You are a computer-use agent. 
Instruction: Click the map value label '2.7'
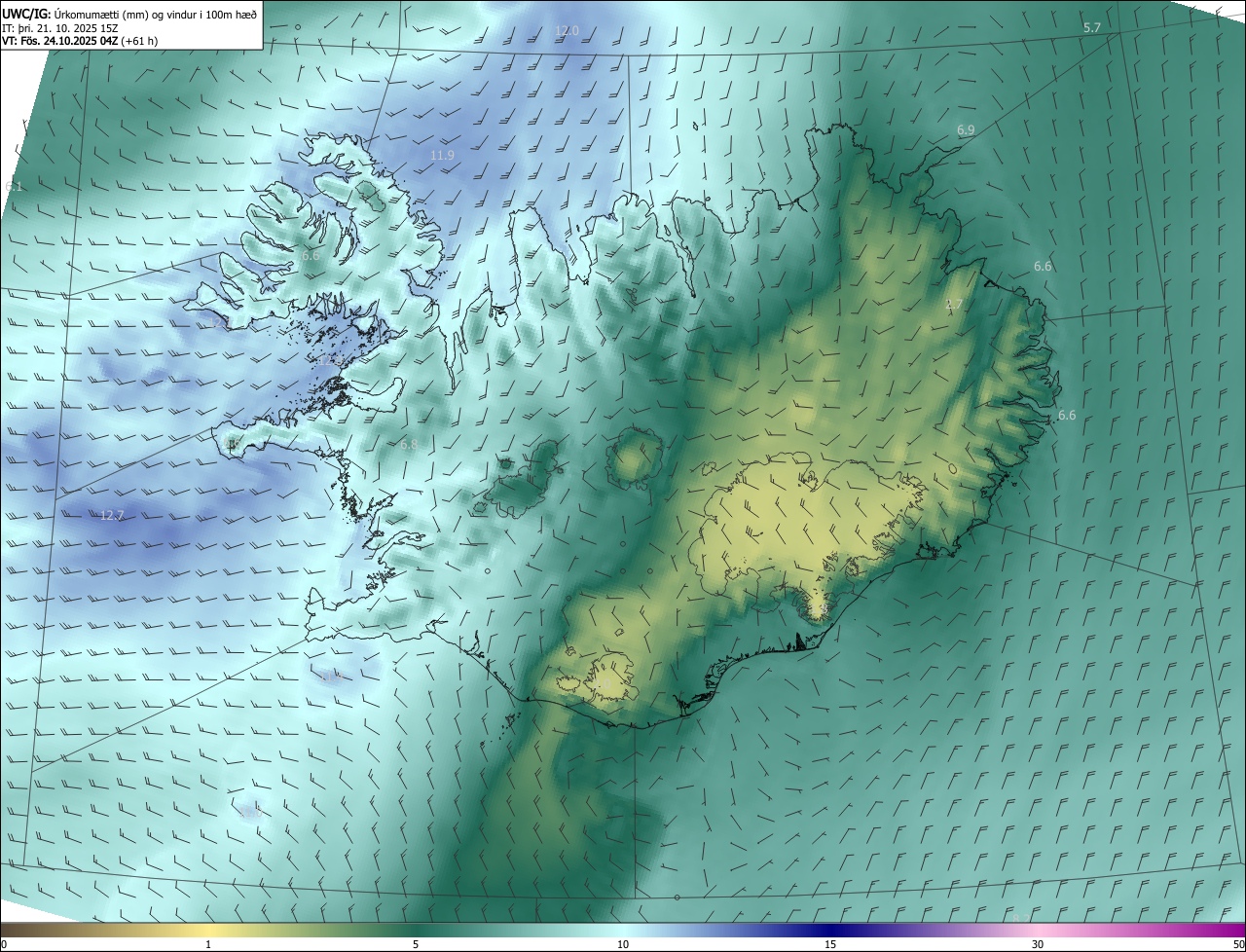point(954,305)
